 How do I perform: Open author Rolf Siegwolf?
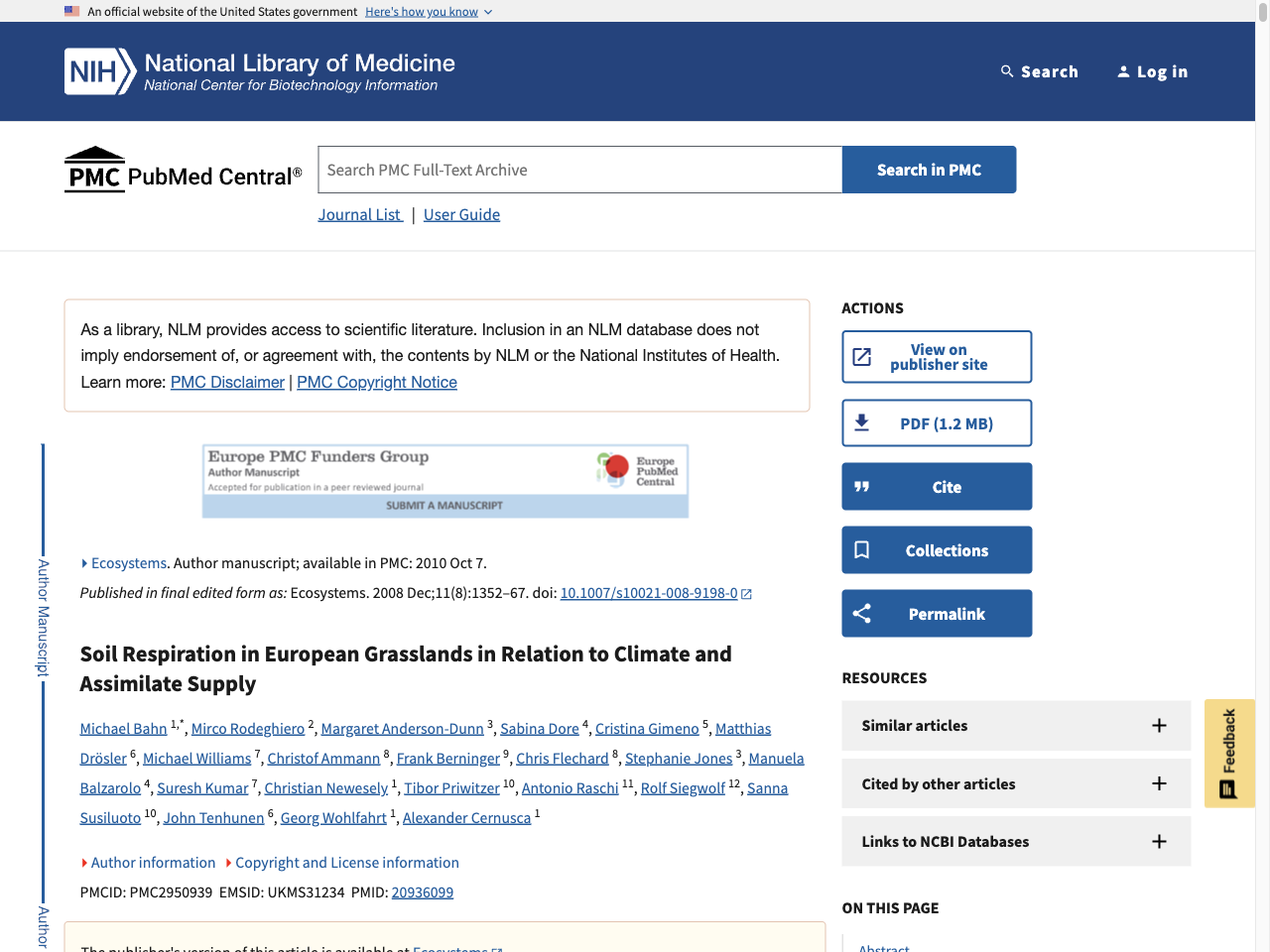684,788
